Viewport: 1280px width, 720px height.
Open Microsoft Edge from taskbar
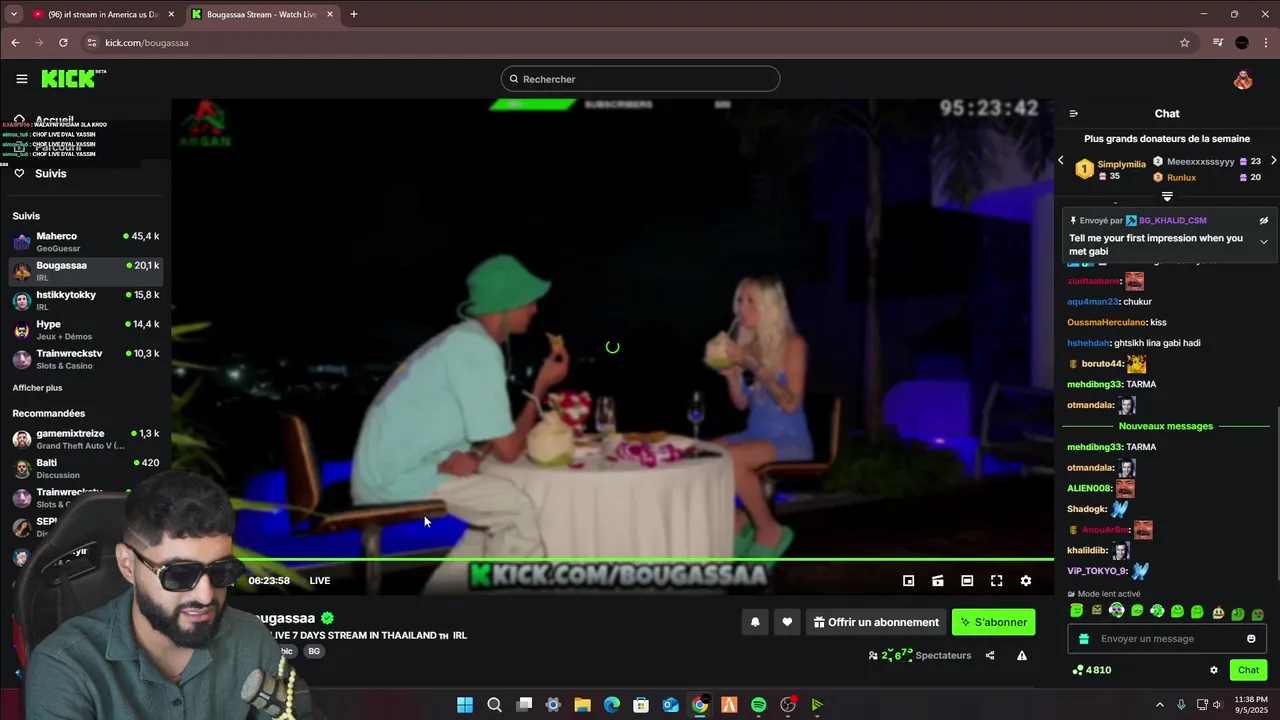tap(612, 705)
